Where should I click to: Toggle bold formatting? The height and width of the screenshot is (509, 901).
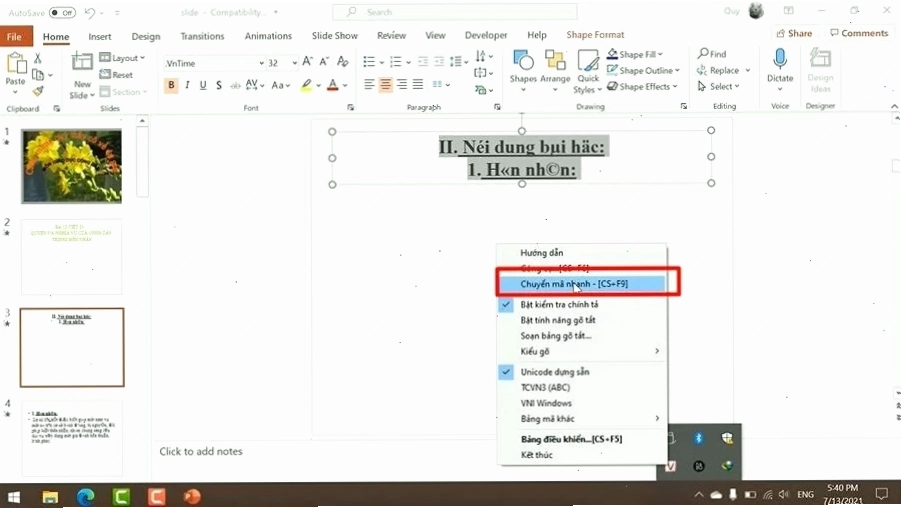pyautogui.click(x=171, y=85)
